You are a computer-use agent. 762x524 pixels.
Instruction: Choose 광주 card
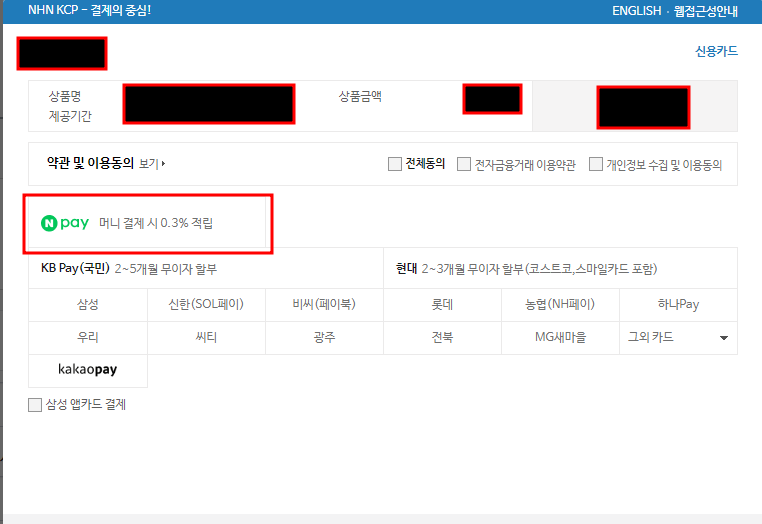(324, 337)
